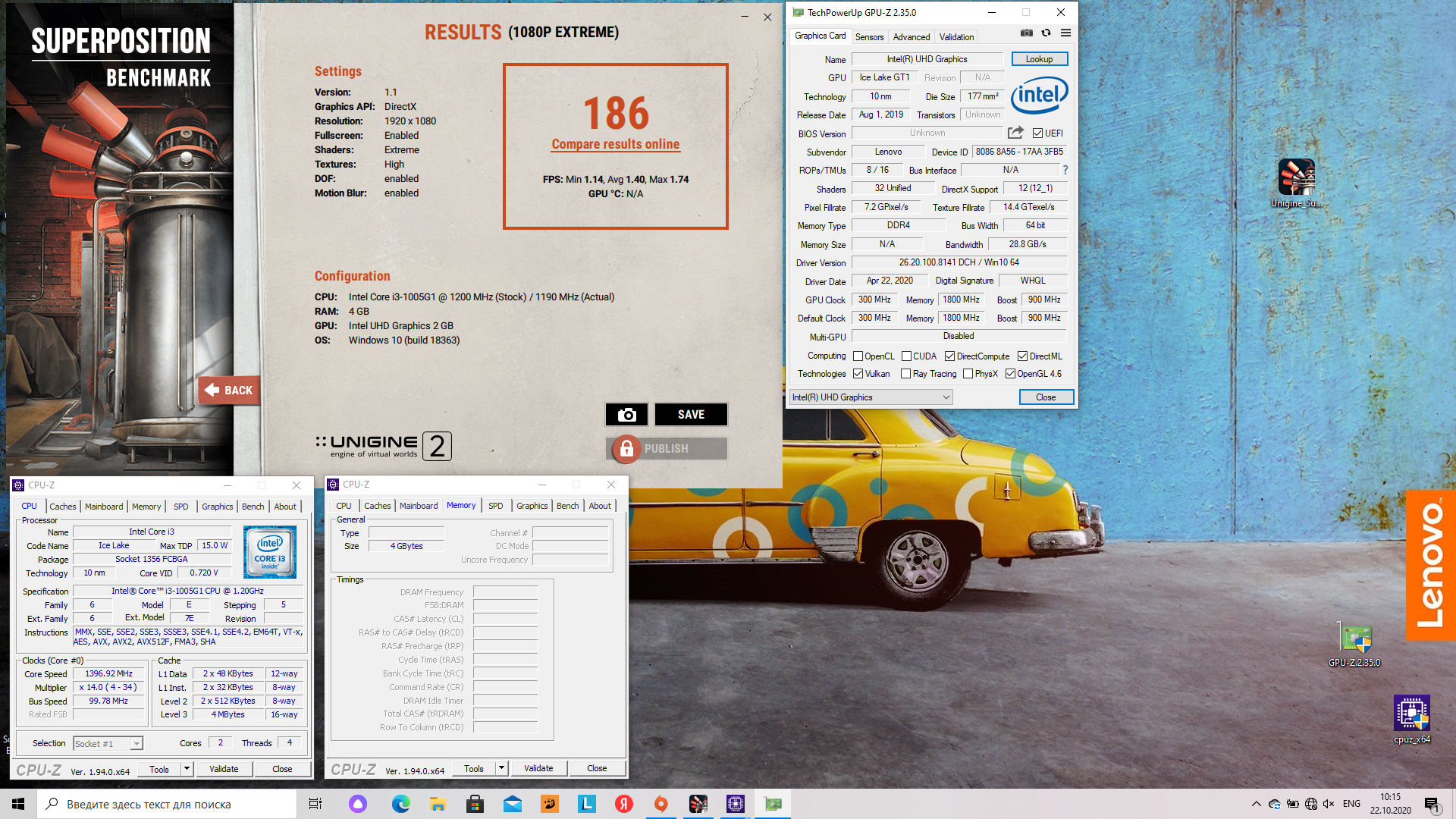Screen dimensions: 1456x819
Task: Click Compare results online link
Action: [616, 144]
